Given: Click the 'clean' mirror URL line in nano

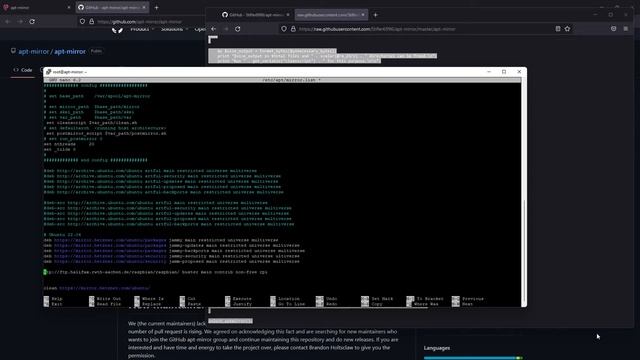Looking at the screenshot, I should 97,288.
